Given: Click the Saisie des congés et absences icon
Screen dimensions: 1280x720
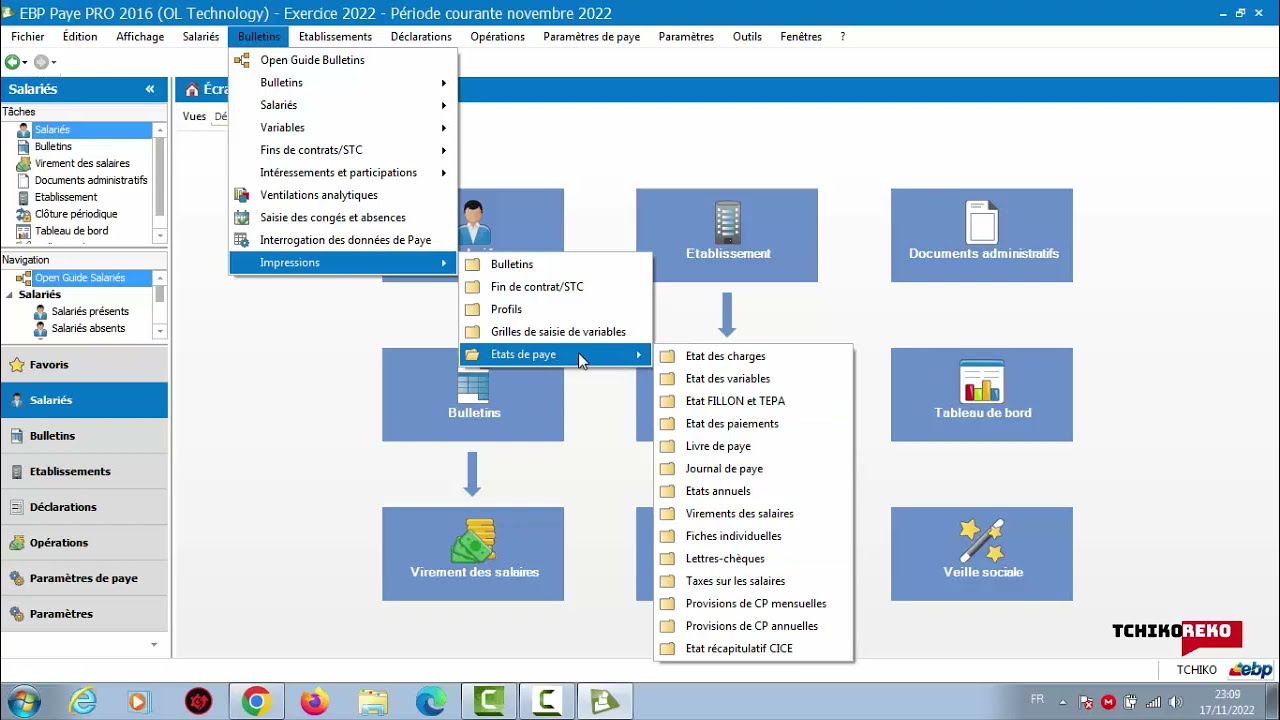Looking at the screenshot, I should click(241, 217).
